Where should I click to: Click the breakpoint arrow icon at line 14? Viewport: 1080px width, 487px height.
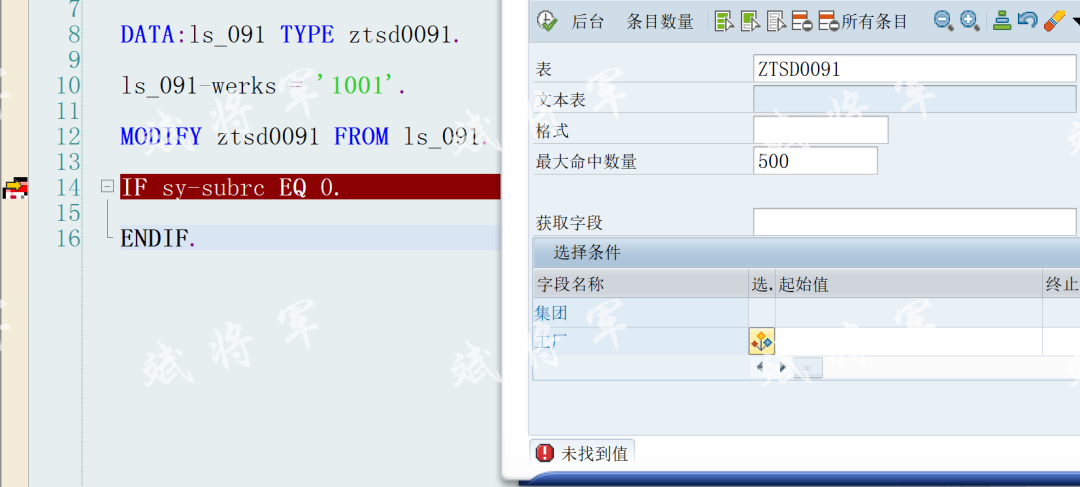(15, 187)
